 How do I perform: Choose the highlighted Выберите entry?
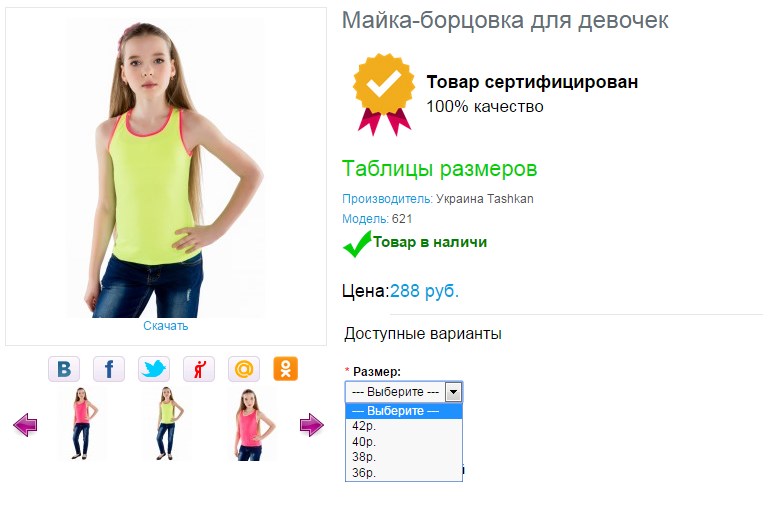click(x=404, y=411)
